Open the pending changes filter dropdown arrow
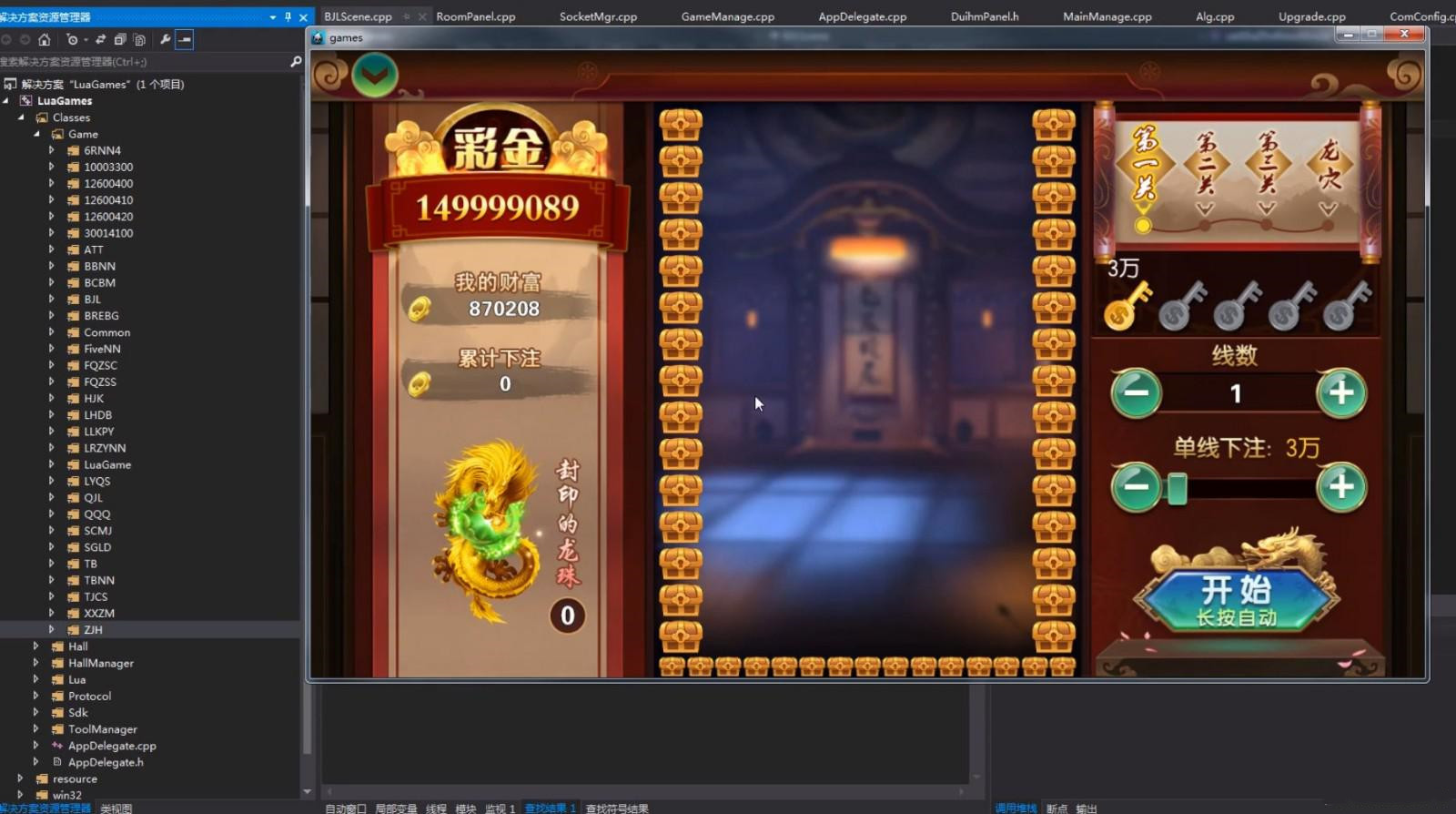 tap(86, 39)
